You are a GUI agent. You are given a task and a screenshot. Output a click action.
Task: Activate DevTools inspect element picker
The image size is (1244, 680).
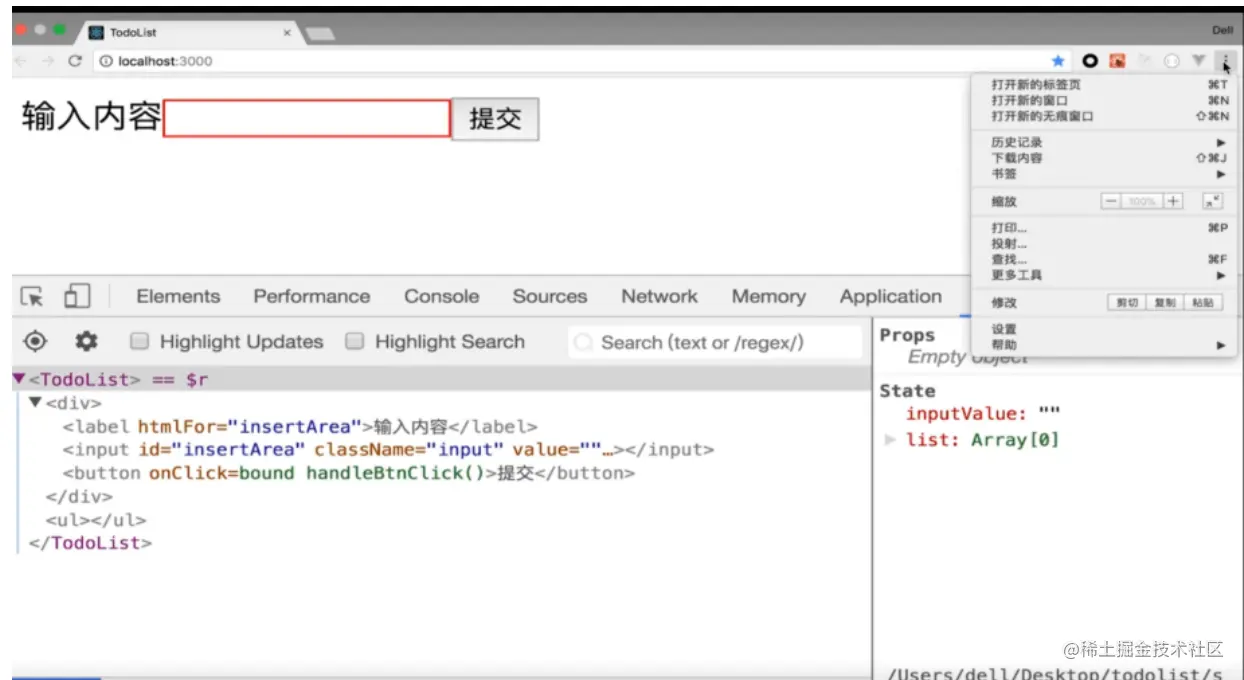[32, 297]
